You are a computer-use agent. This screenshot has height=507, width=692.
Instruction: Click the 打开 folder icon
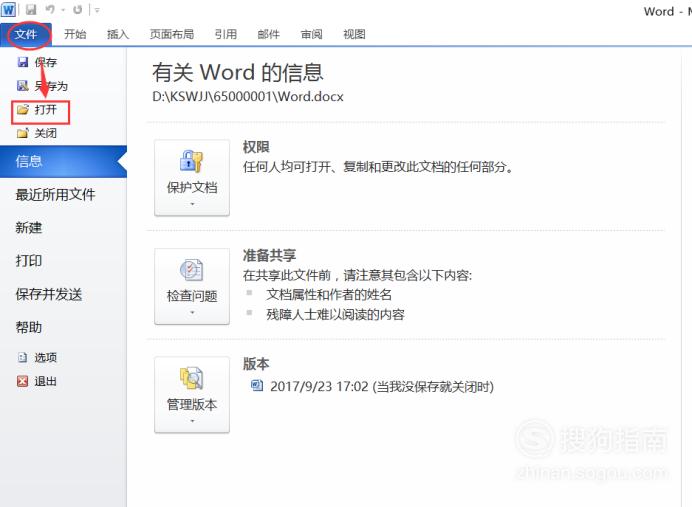click(23, 109)
